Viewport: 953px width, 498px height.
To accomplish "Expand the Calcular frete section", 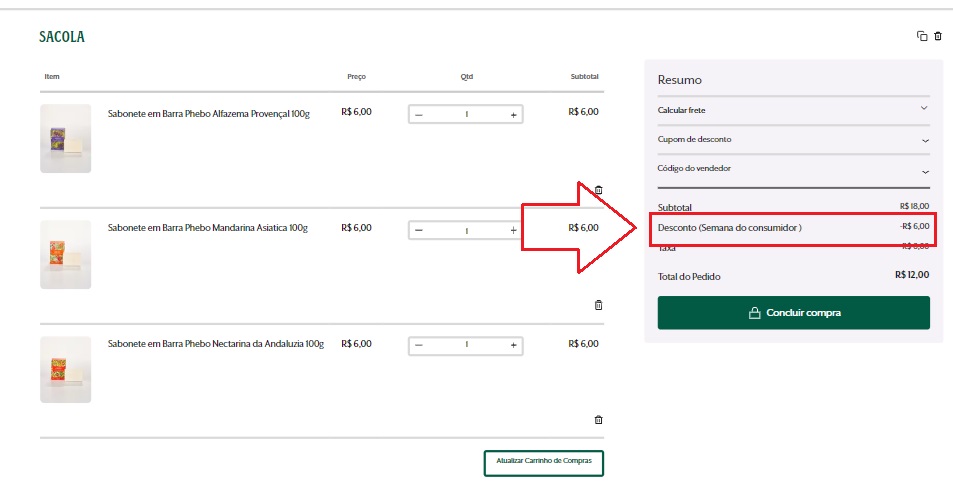I will tap(793, 110).
